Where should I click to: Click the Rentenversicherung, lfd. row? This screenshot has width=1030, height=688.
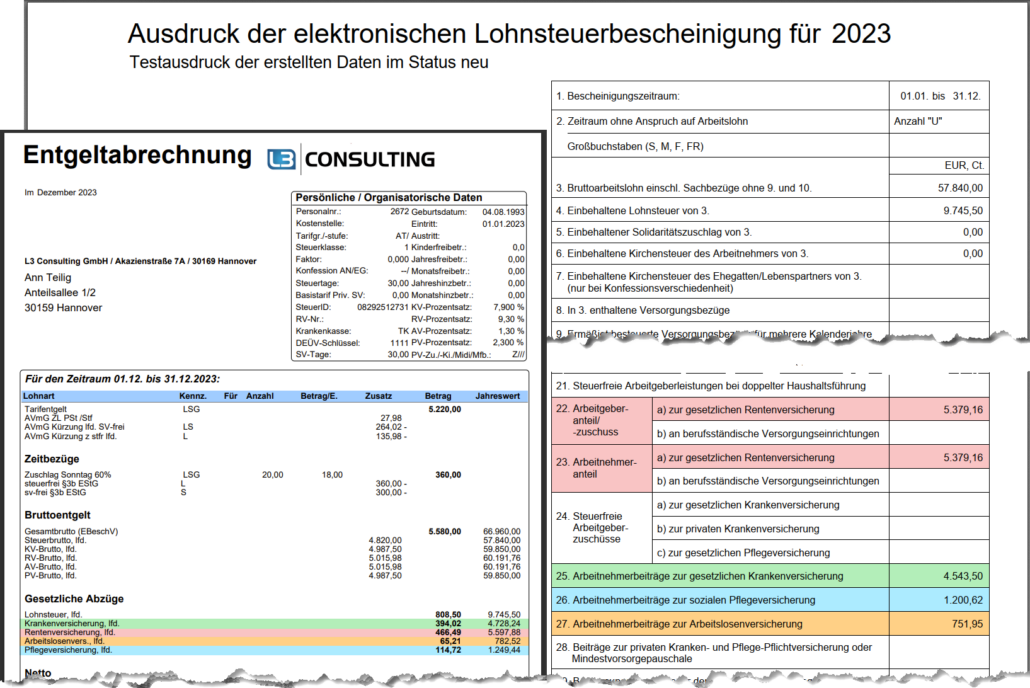click(x=200, y=631)
